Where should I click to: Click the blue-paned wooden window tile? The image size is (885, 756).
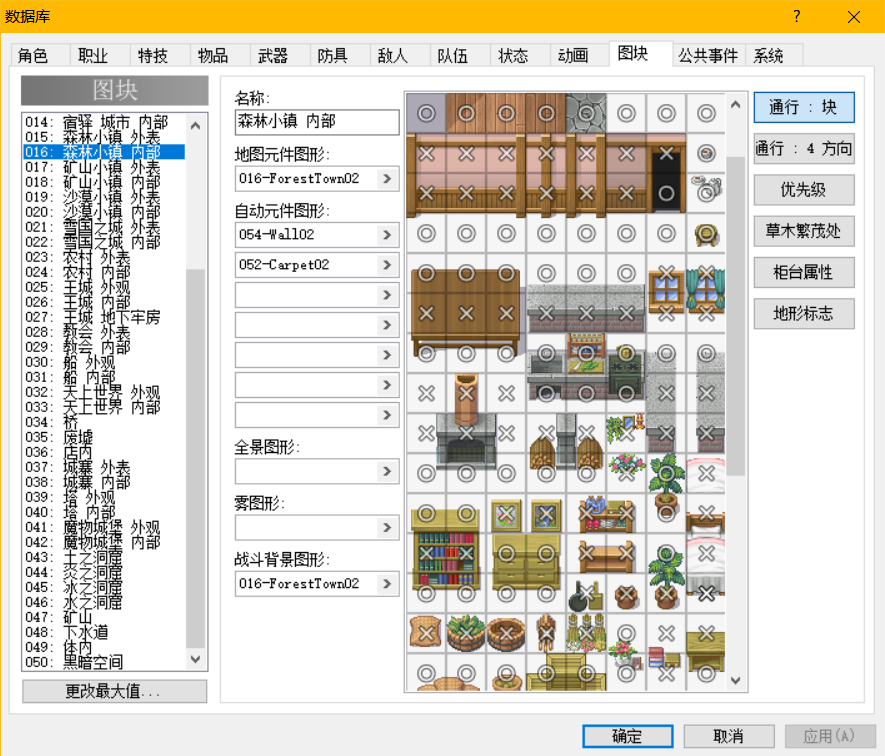(666, 293)
